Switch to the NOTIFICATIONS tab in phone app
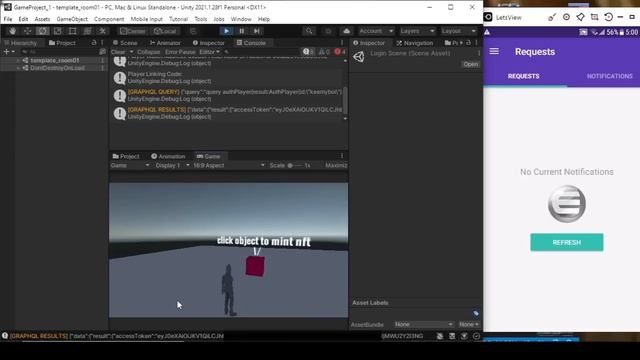The height and width of the screenshot is (360, 640). tap(609, 76)
